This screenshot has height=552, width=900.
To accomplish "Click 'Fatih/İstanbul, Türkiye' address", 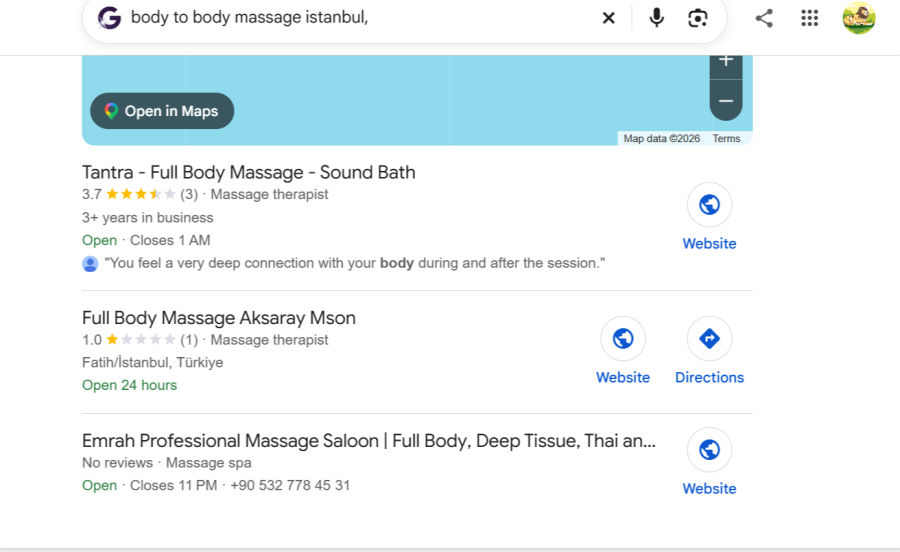I will [153, 363].
